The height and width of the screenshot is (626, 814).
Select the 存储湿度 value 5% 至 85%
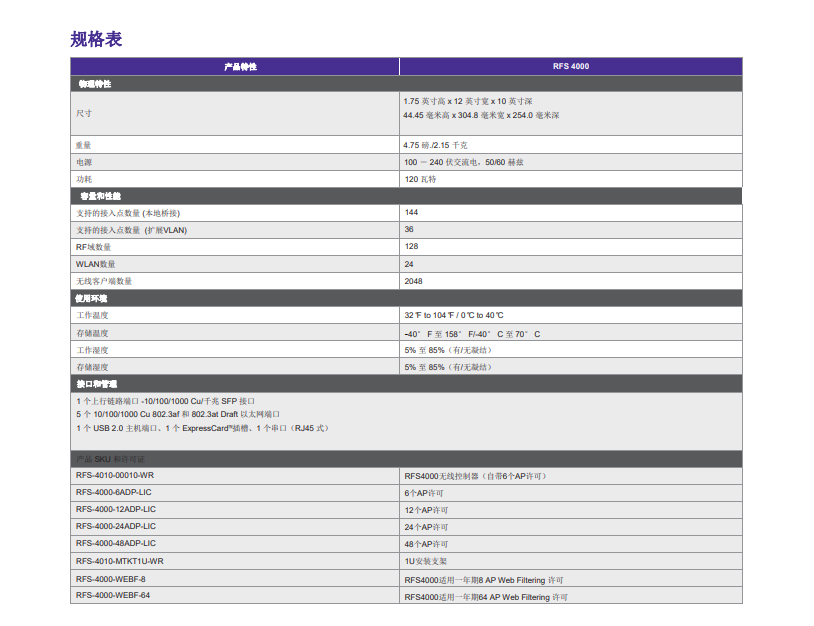[x=448, y=368]
